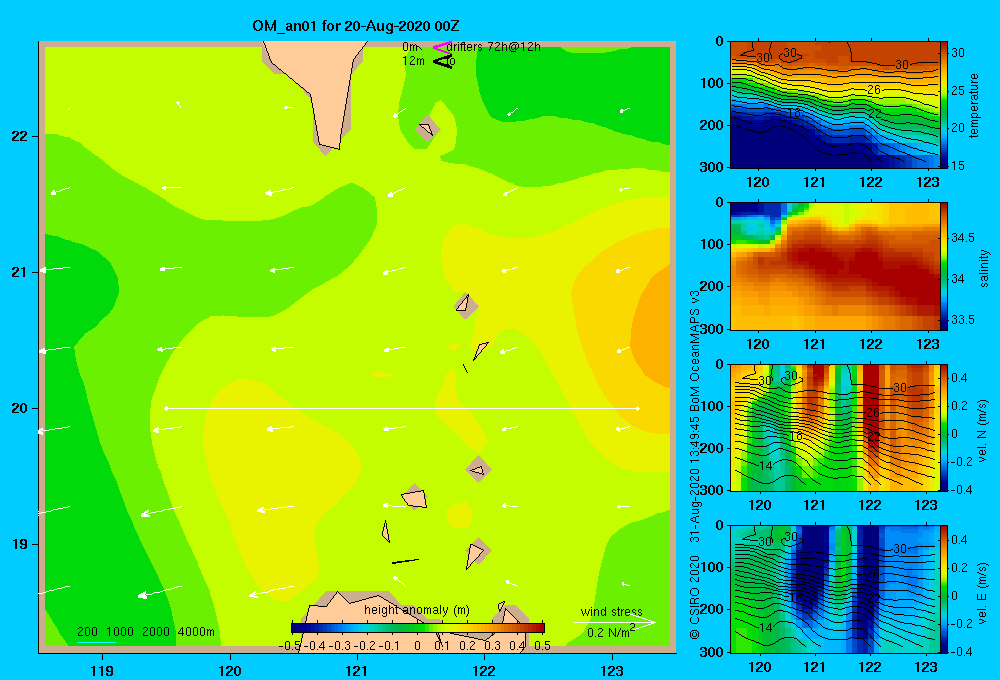
Task: Click the title 'OM_an01 for 20-Aug-2020 00Z'
Action: pos(356,26)
